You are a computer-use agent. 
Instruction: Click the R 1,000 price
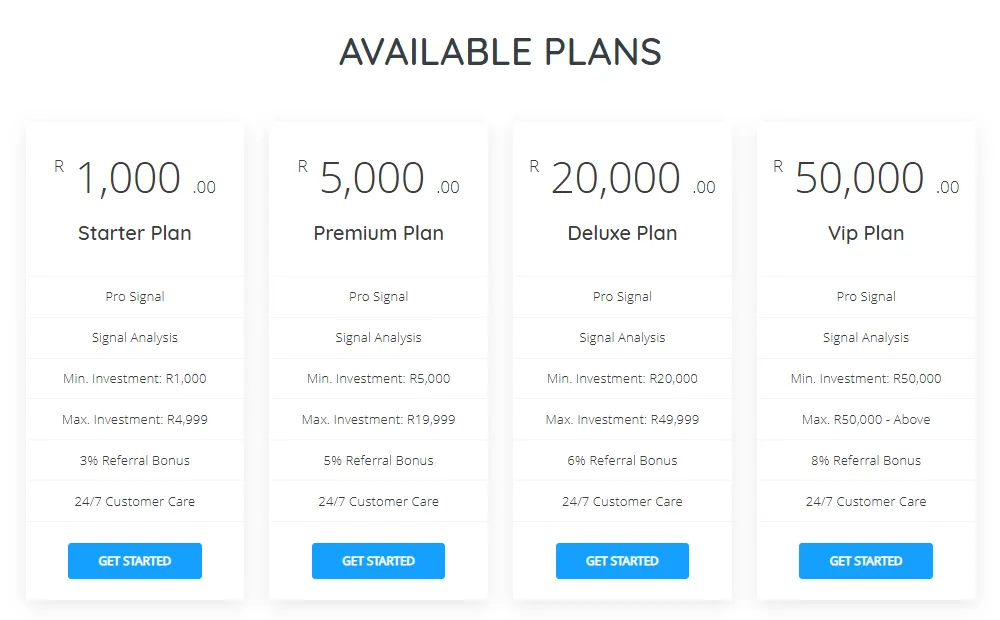[x=129, y=179]
